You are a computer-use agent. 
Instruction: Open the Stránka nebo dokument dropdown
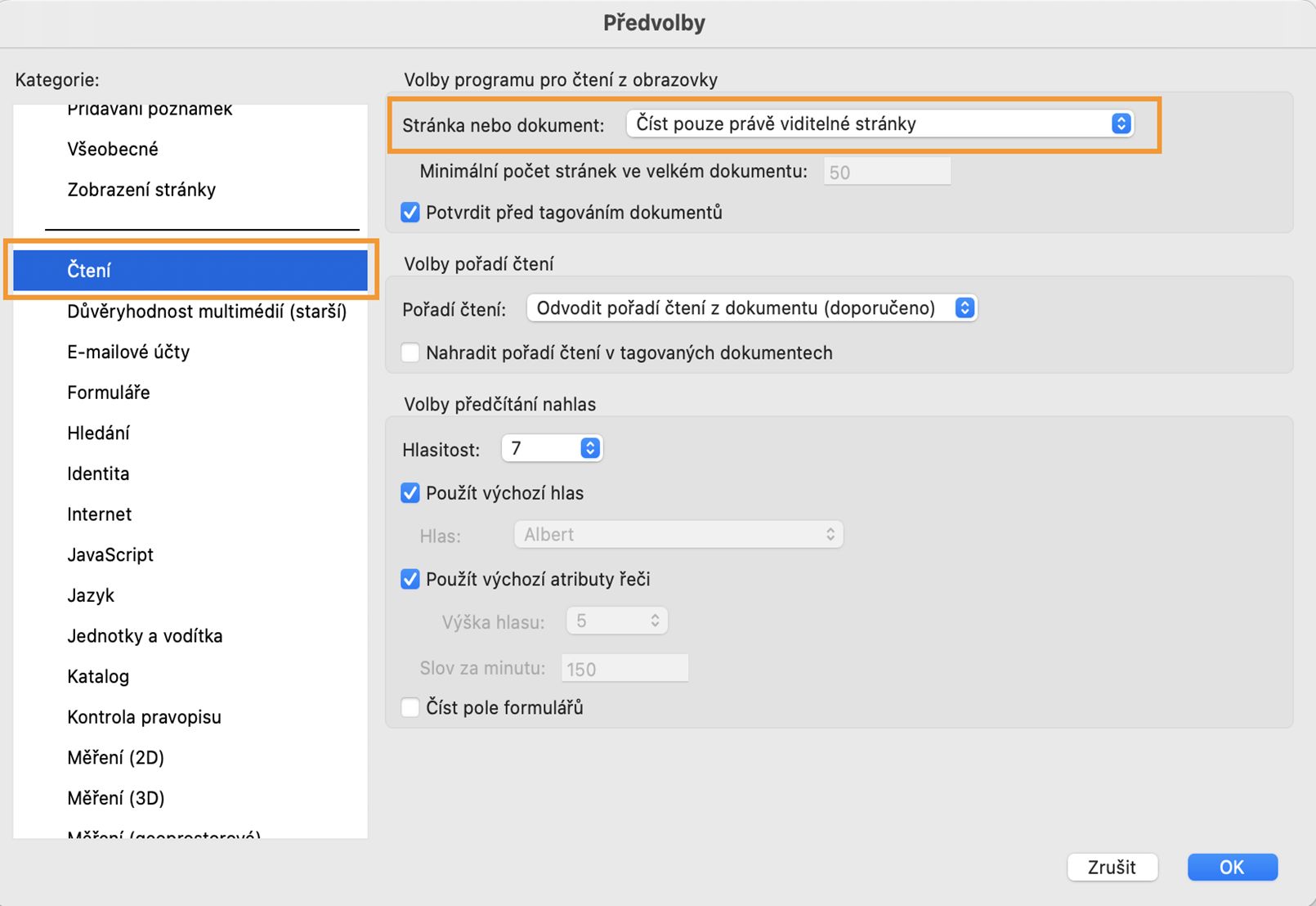[x=880, y=124]
